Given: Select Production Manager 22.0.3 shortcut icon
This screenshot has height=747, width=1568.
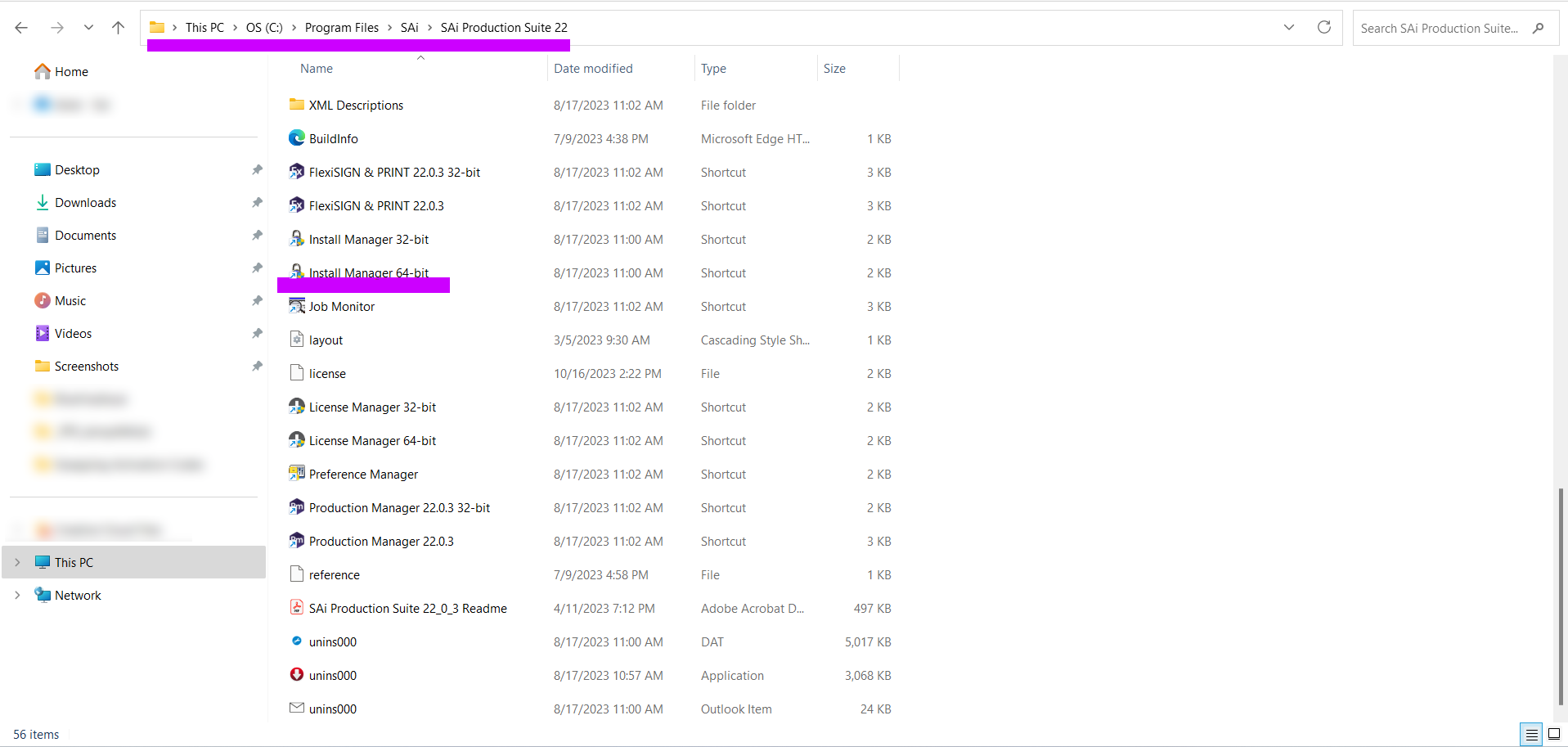Looking at the screenshot, I should [x=297, y=541].
